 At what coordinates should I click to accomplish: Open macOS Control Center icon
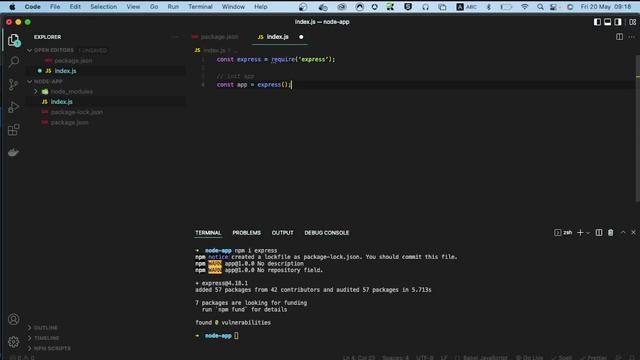[553, 7]
